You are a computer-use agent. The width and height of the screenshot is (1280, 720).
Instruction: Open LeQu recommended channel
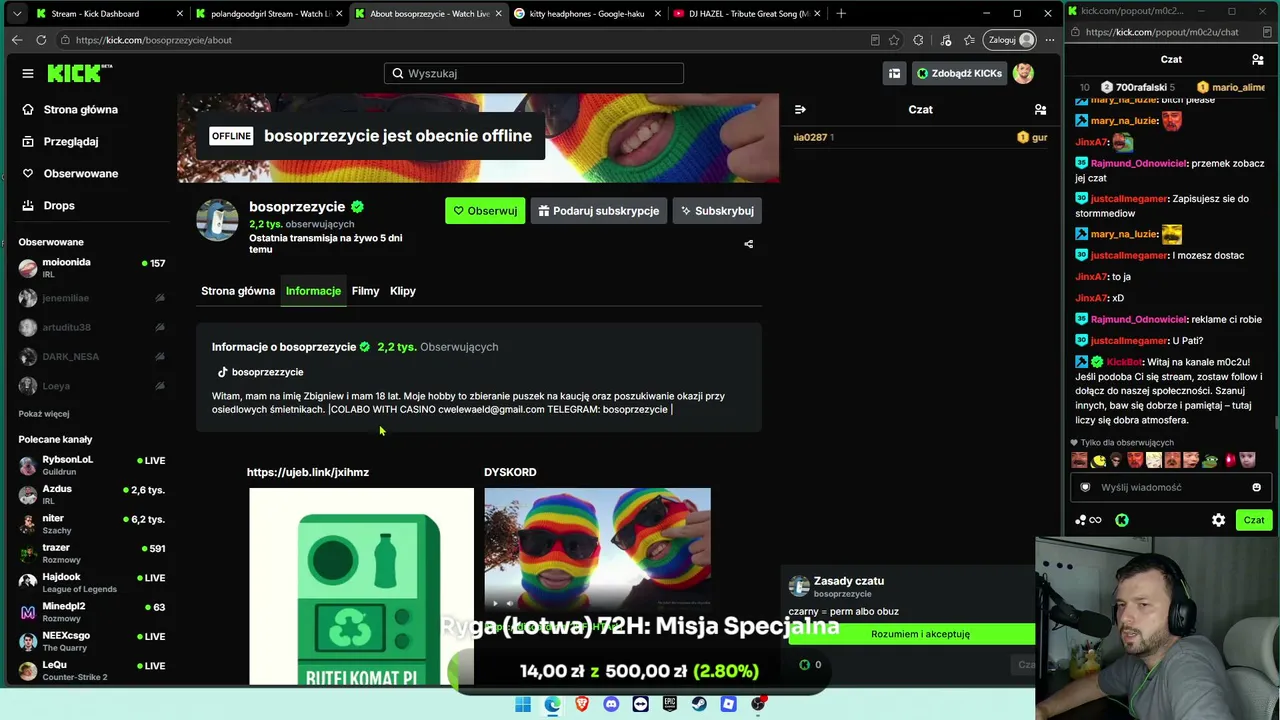click(x=90, y=670)
